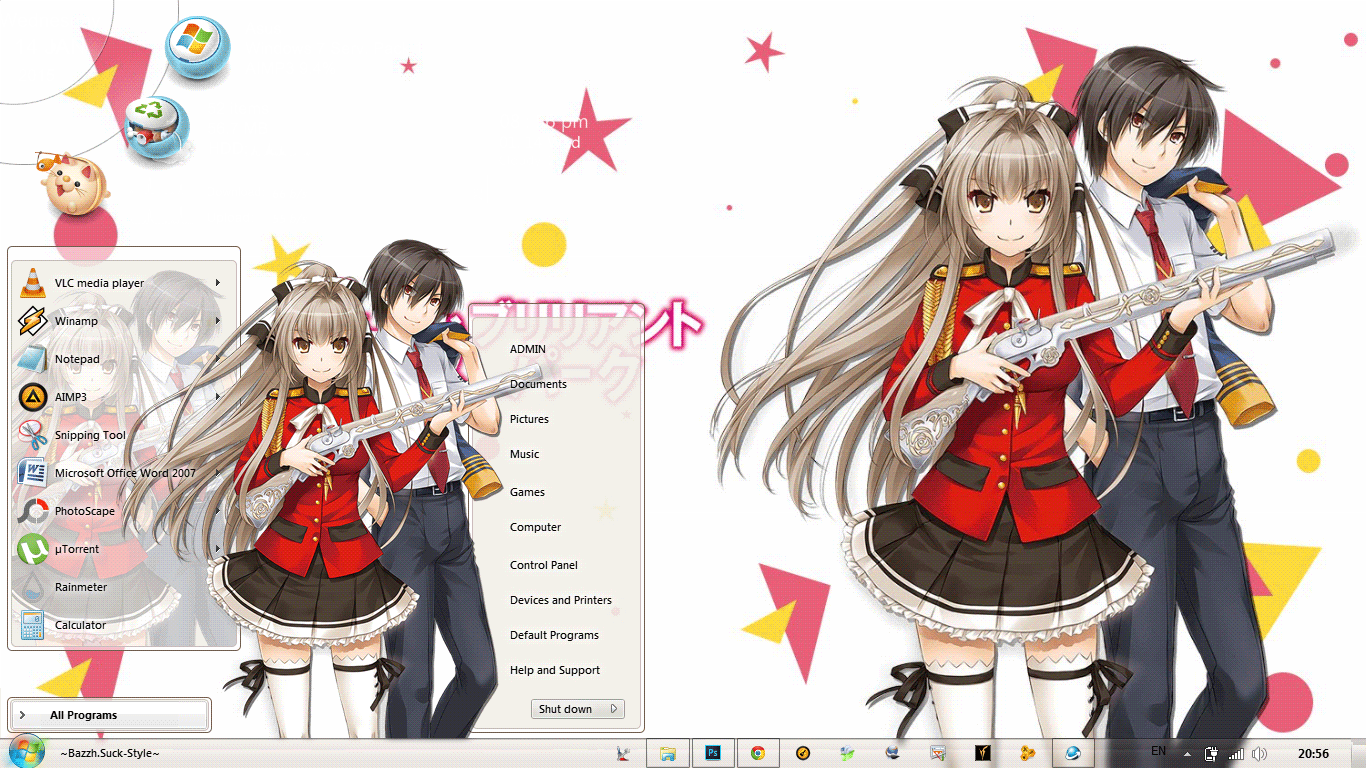Expand Microsoft Office Word 2007 submenu arrow
The image size is (1366, 768).
click(217, 473)
